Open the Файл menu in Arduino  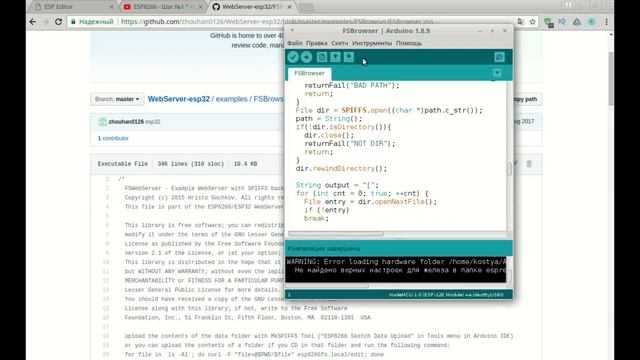point(294,43)
